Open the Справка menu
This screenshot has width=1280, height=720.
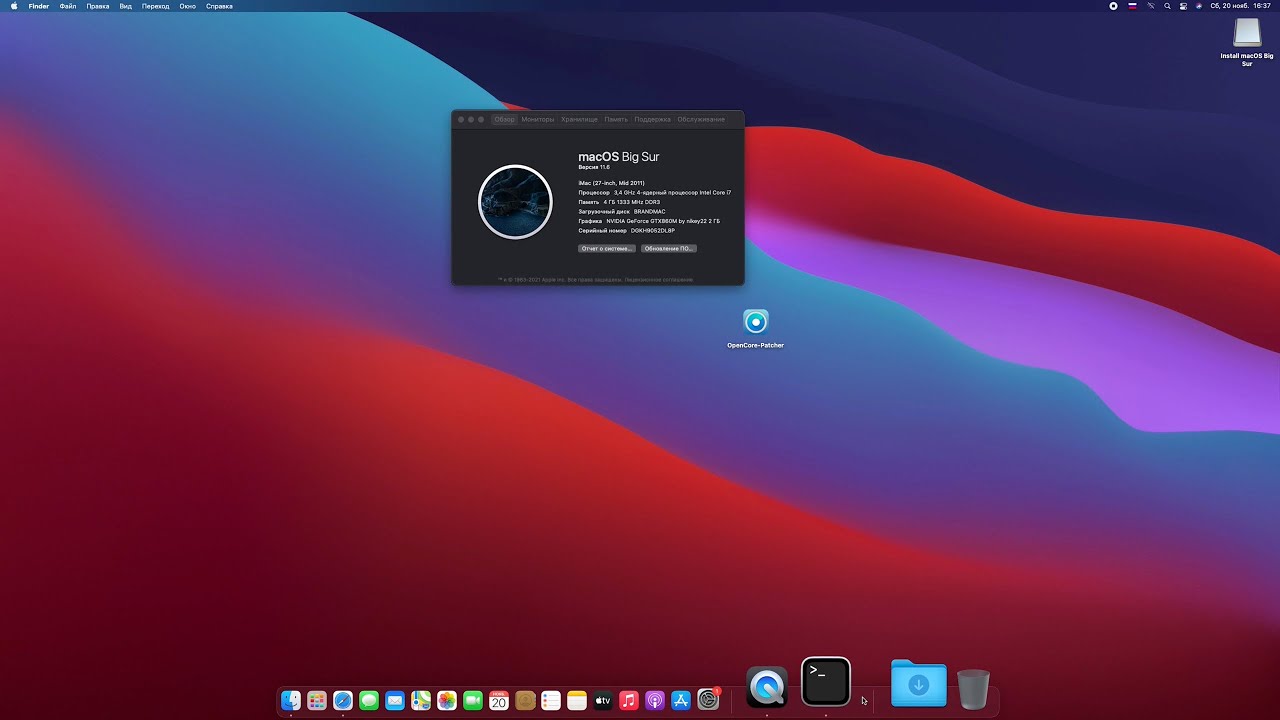(219, 6)
